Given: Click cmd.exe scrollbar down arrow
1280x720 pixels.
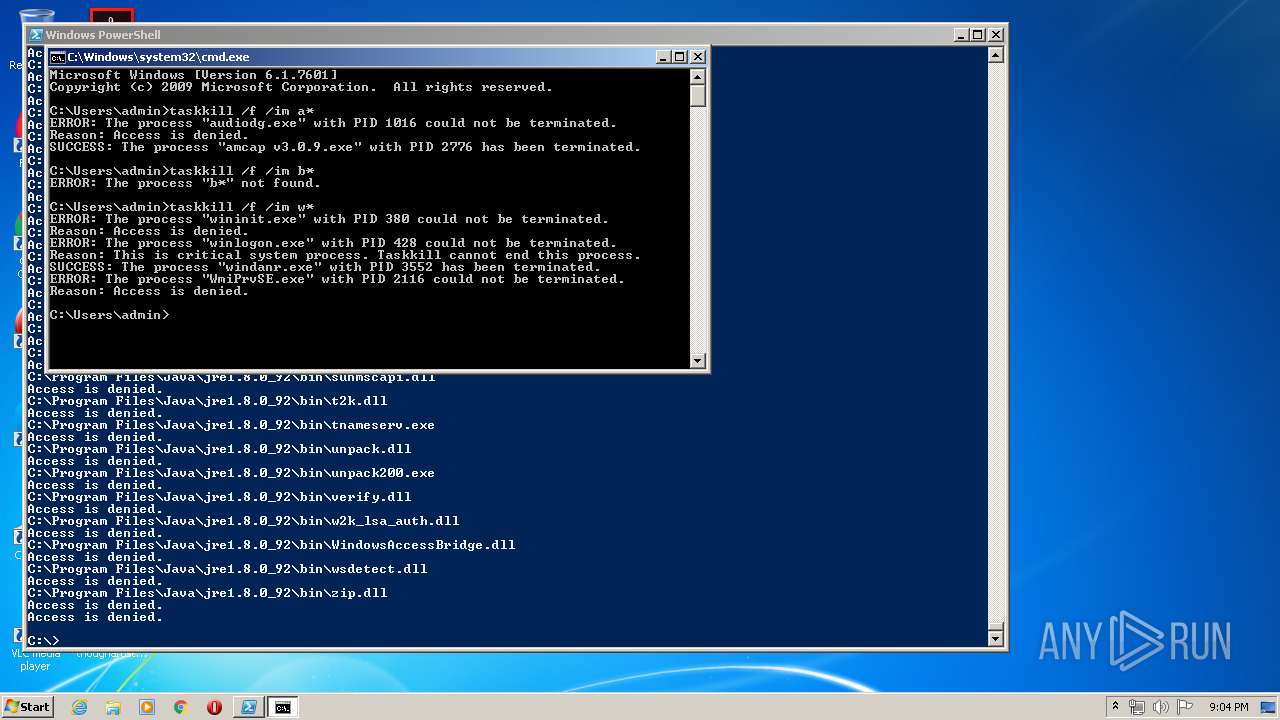Looking at the screenshot, I should 698,360.
